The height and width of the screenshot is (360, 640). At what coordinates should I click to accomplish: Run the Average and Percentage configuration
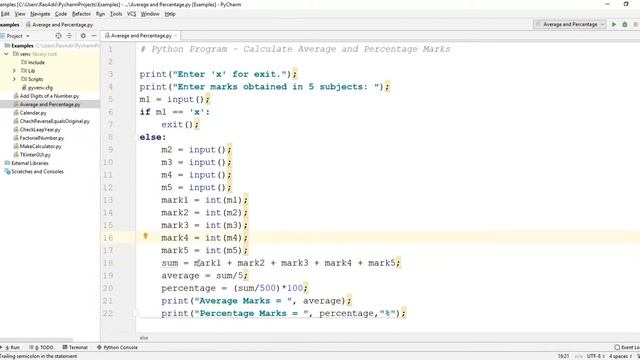coord(613,24)
